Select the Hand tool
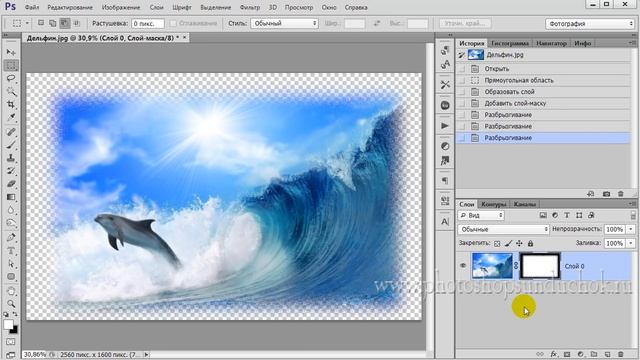 point(11,291)
